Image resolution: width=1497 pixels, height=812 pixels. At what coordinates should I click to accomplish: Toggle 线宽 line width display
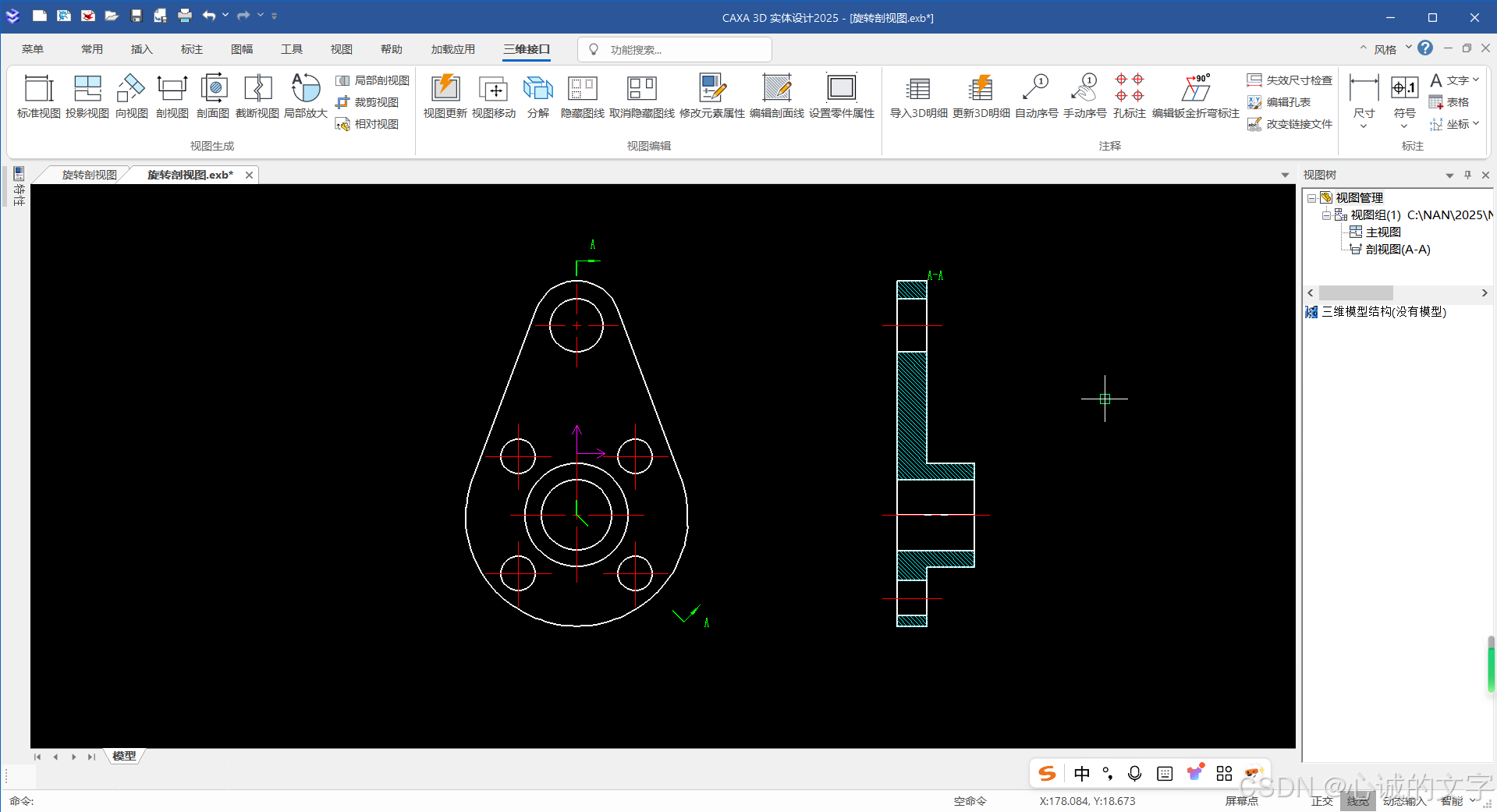(1358, 801)
